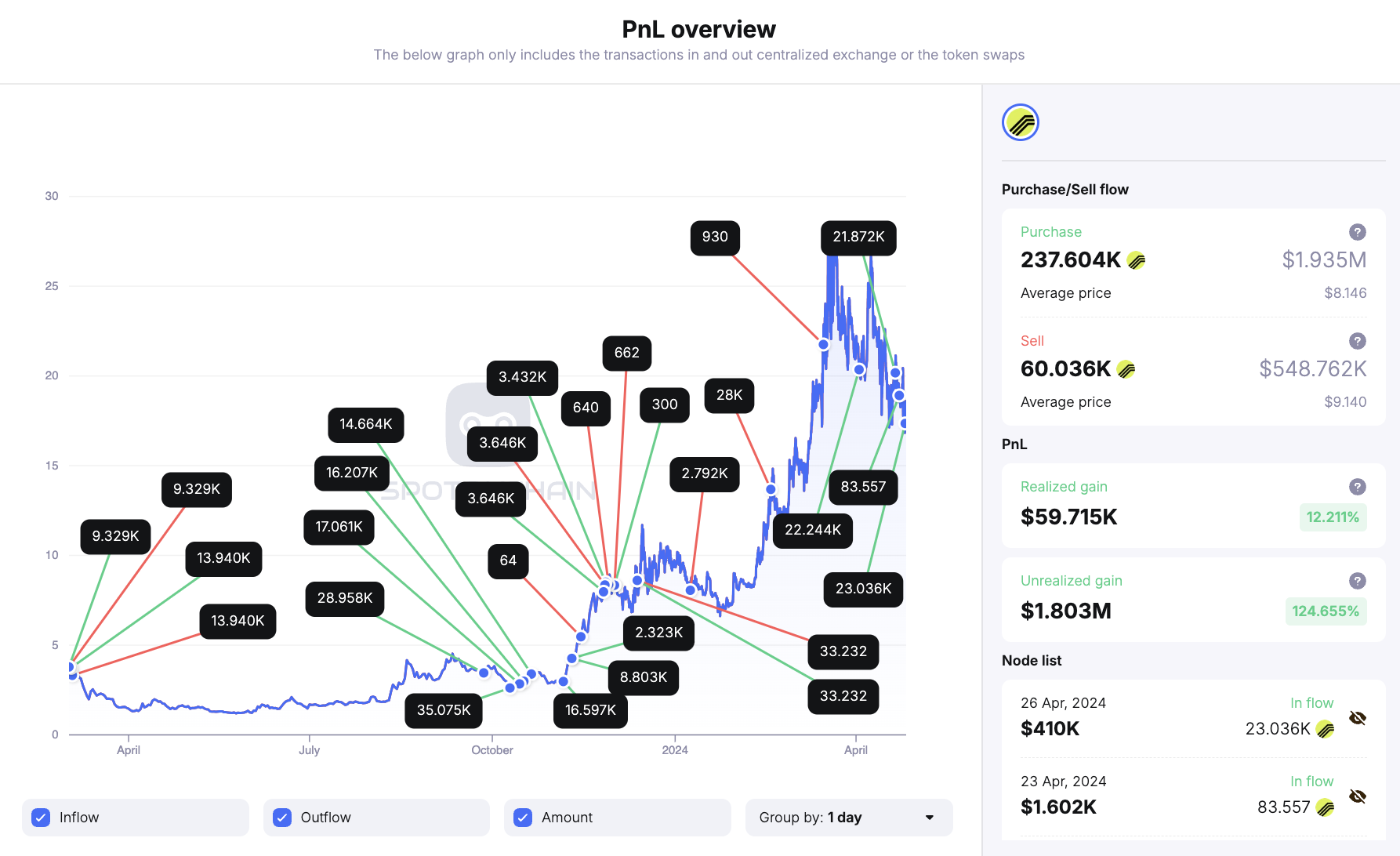Click the 21.872K label on the chart
The height and width of the screenshot is (856, 1400).
point(858,238)
